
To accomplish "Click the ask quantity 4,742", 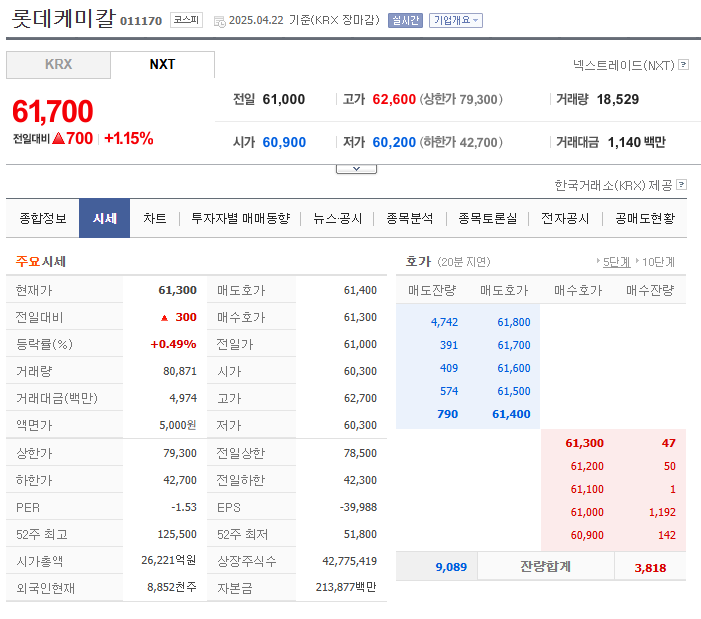I will [444, 322].
